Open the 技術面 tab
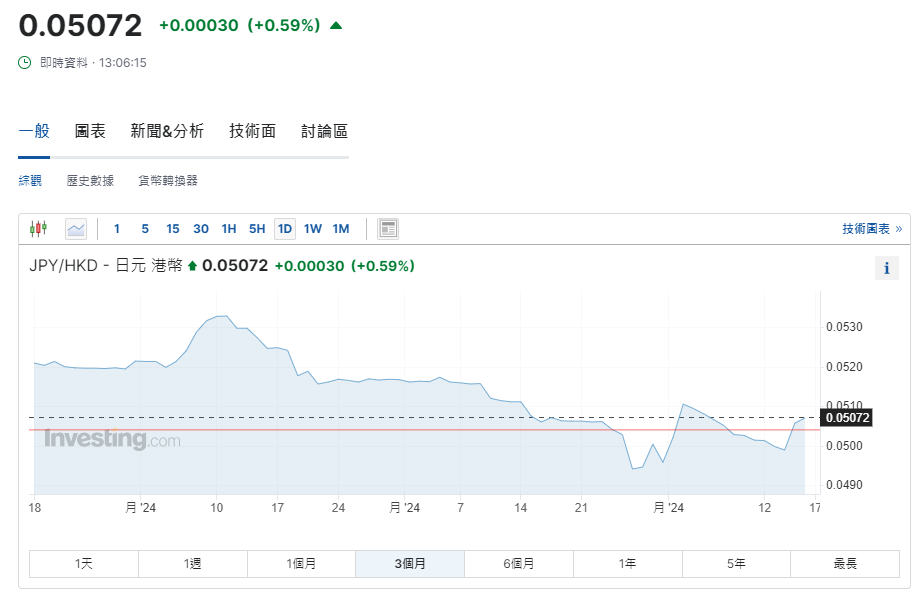Screen dimensions: 923x612 [251, 131]
